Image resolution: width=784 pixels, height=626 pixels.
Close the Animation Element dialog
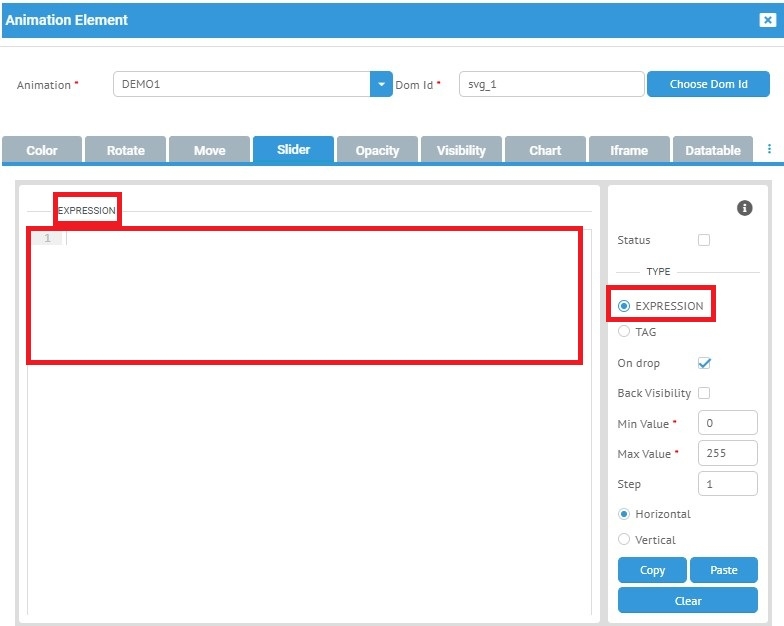767,20
